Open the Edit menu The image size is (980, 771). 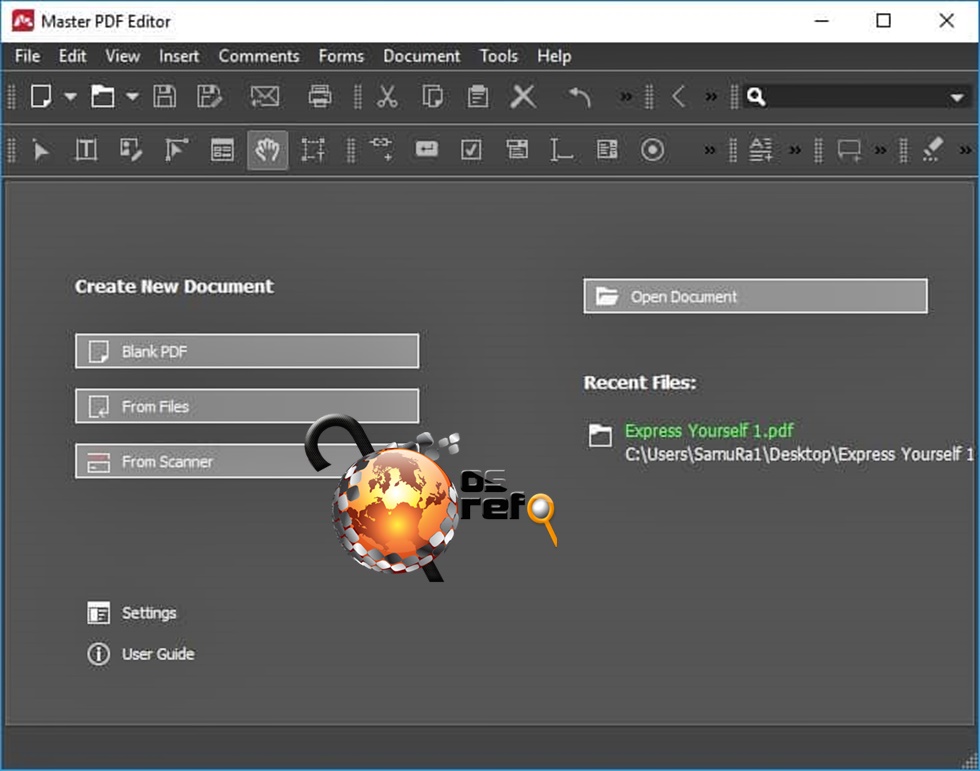72,56
